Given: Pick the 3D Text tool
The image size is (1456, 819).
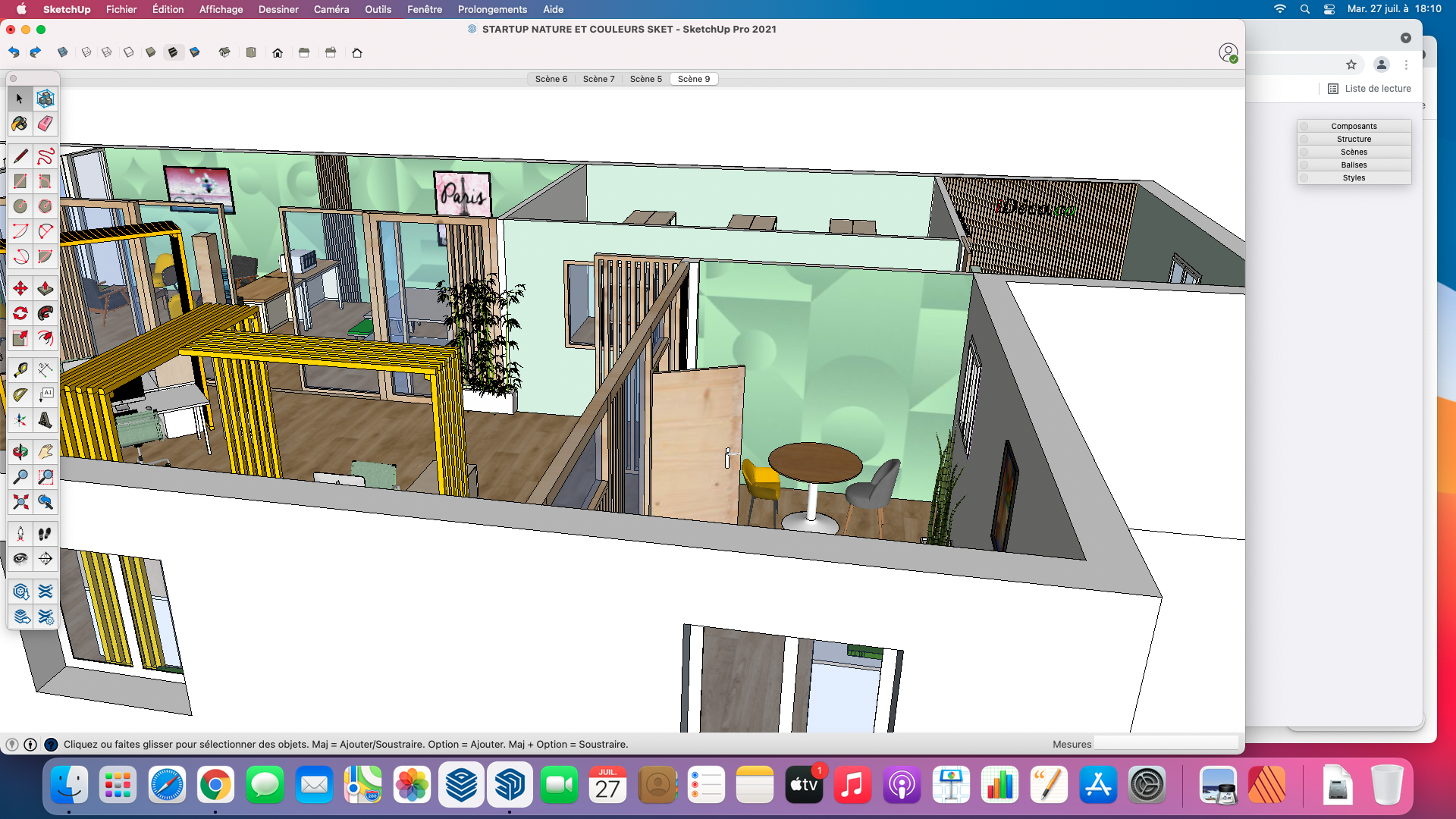Looking at the screenshot, I should 45,419.
